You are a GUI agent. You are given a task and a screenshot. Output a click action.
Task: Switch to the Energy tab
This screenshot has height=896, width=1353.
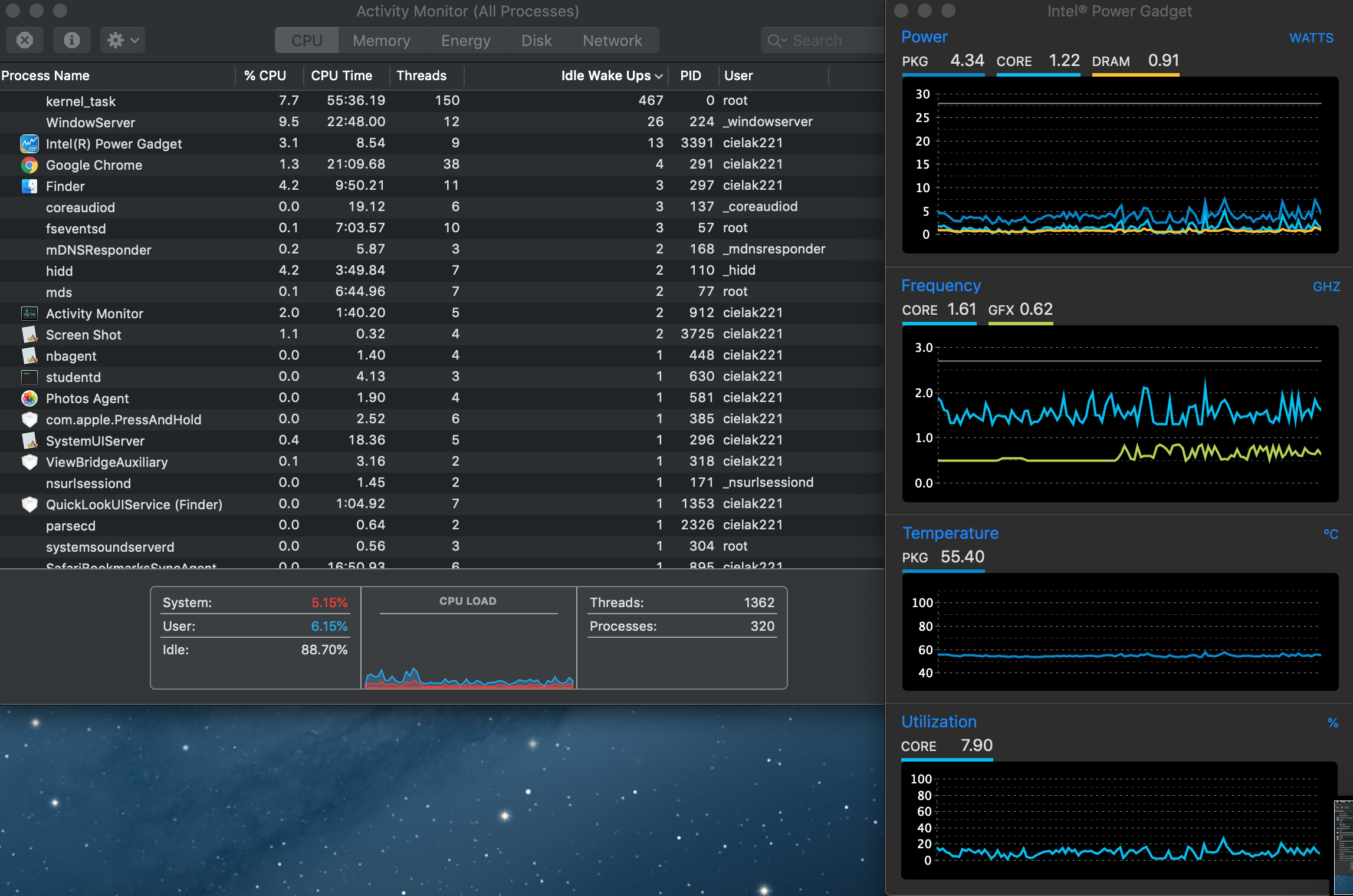[465, 40]
